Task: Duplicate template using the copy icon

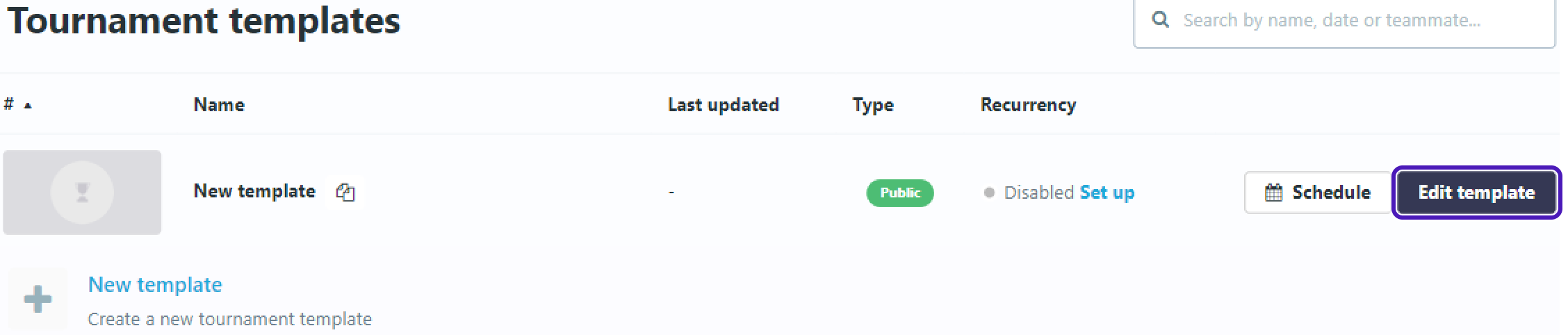Action: coord(345,192)
